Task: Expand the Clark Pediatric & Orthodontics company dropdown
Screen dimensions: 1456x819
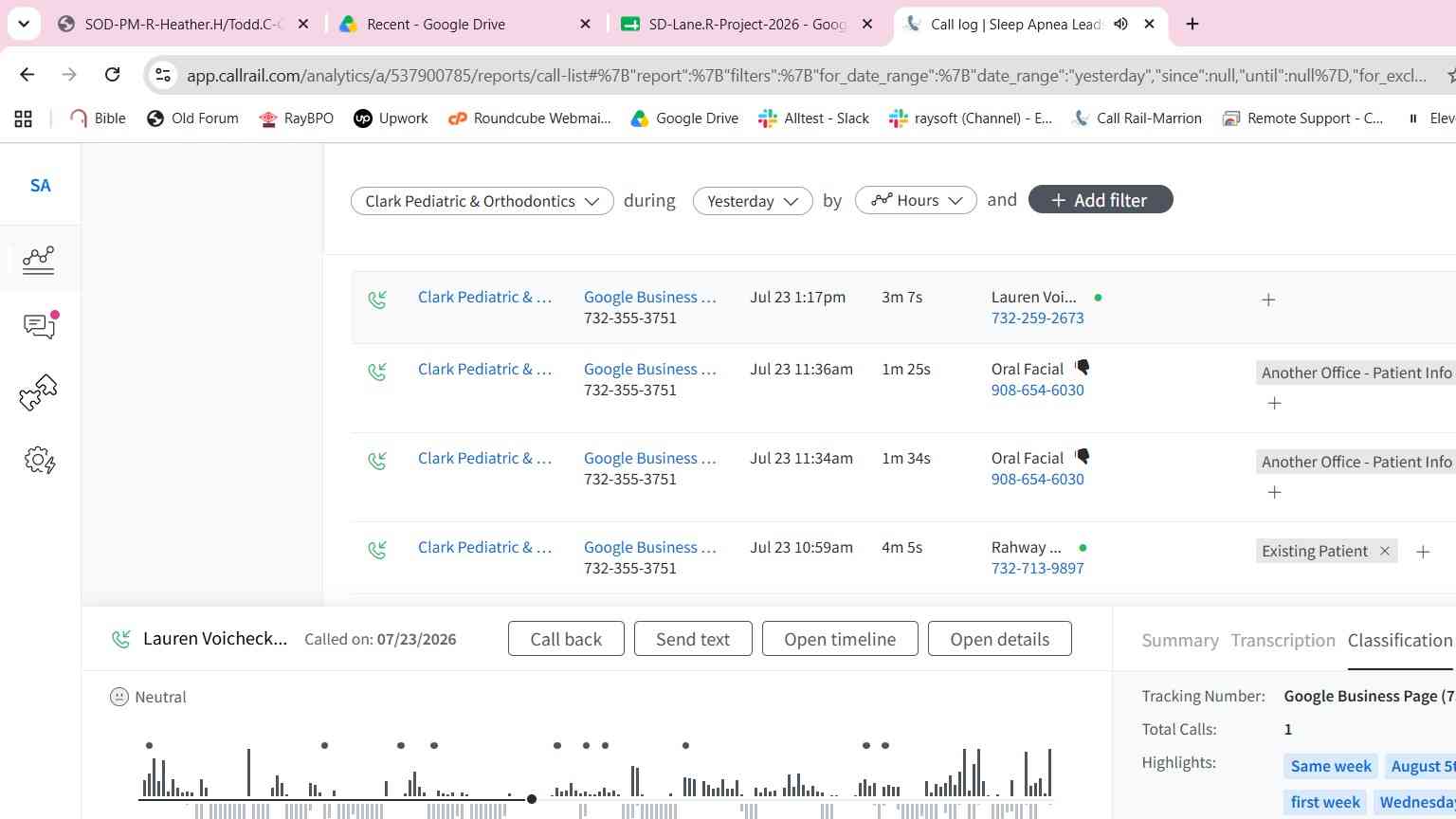Action: pyautogui.click(x=482, y=201)
